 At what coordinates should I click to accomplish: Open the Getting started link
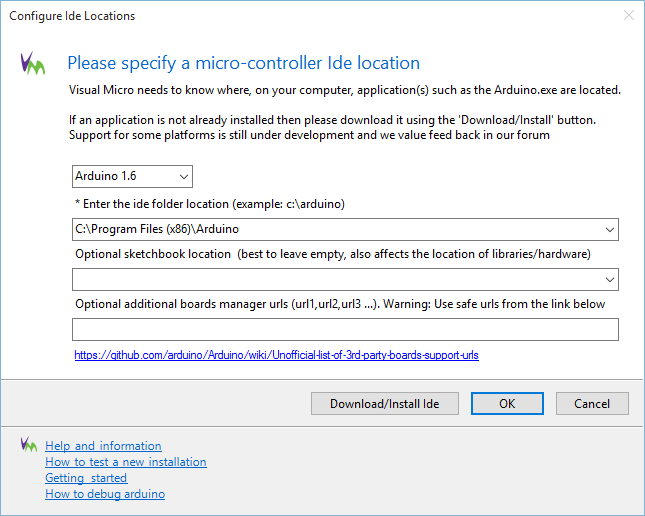(86, 478)
